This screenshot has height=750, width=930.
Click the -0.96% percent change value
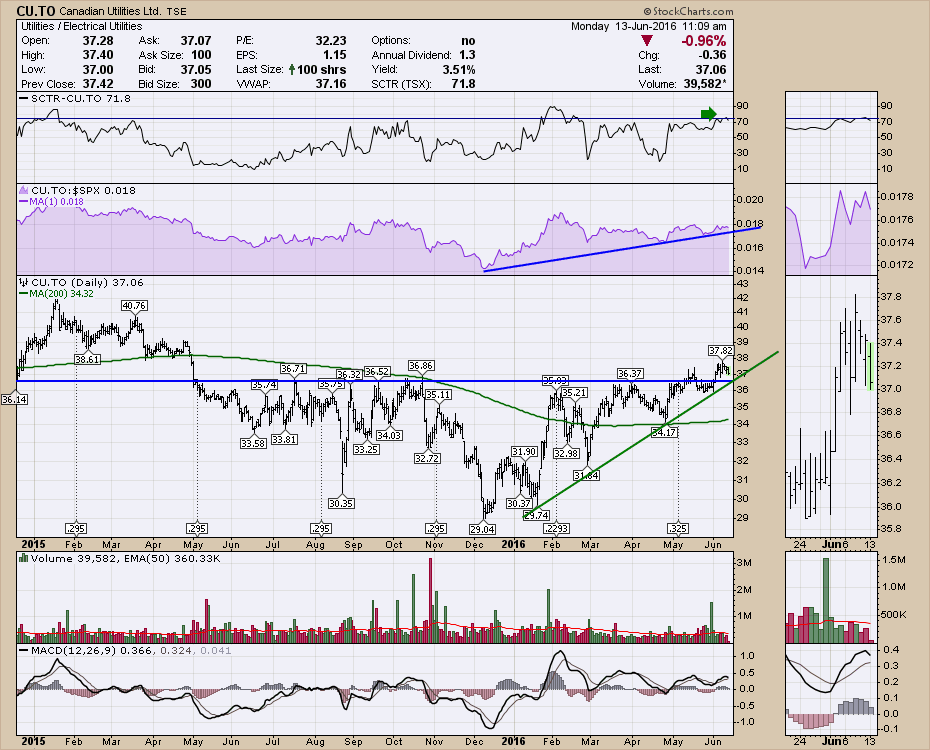pos(703,40)
